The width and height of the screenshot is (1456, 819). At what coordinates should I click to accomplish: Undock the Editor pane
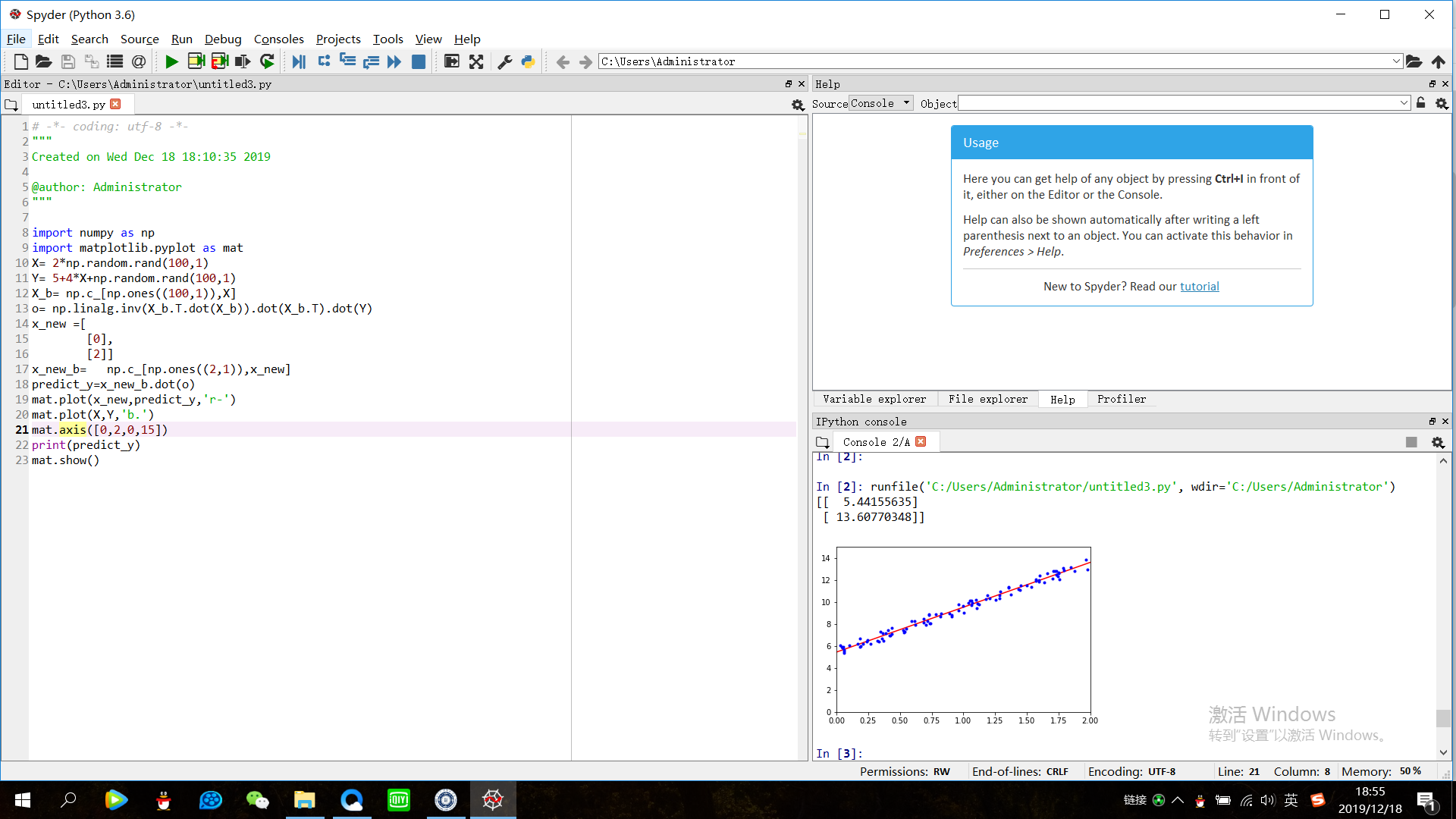pyautogui.click(x=789, y=84)
